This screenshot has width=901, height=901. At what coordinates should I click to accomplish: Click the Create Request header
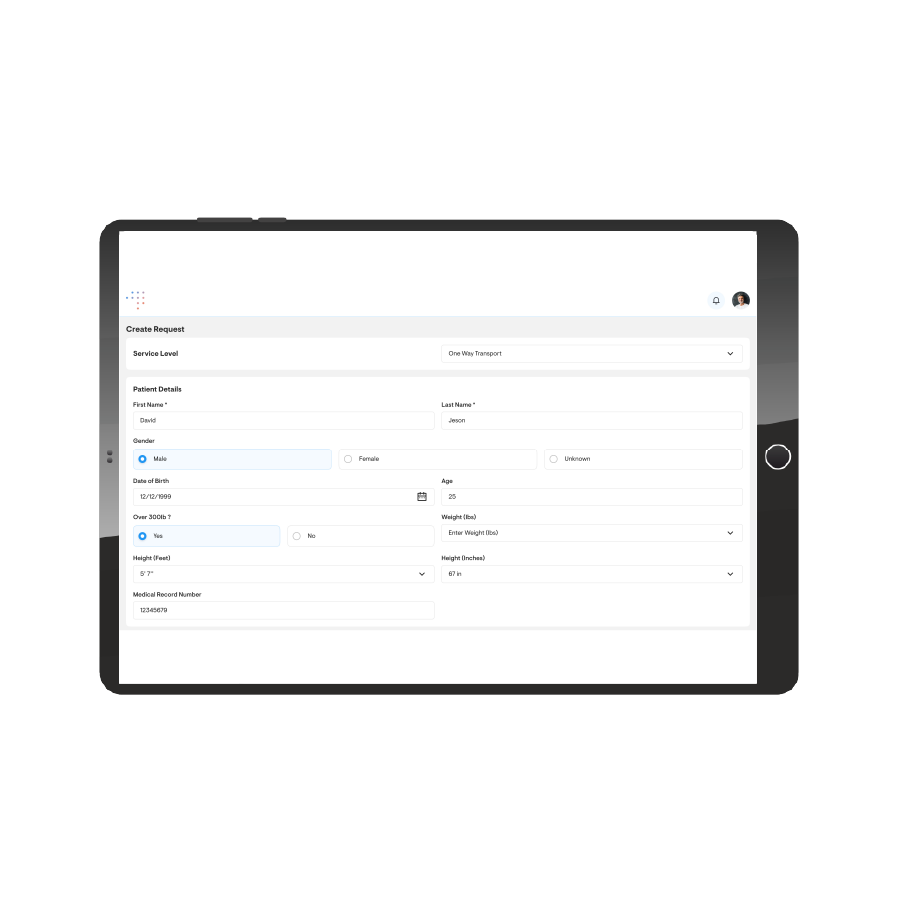point(154,329)
